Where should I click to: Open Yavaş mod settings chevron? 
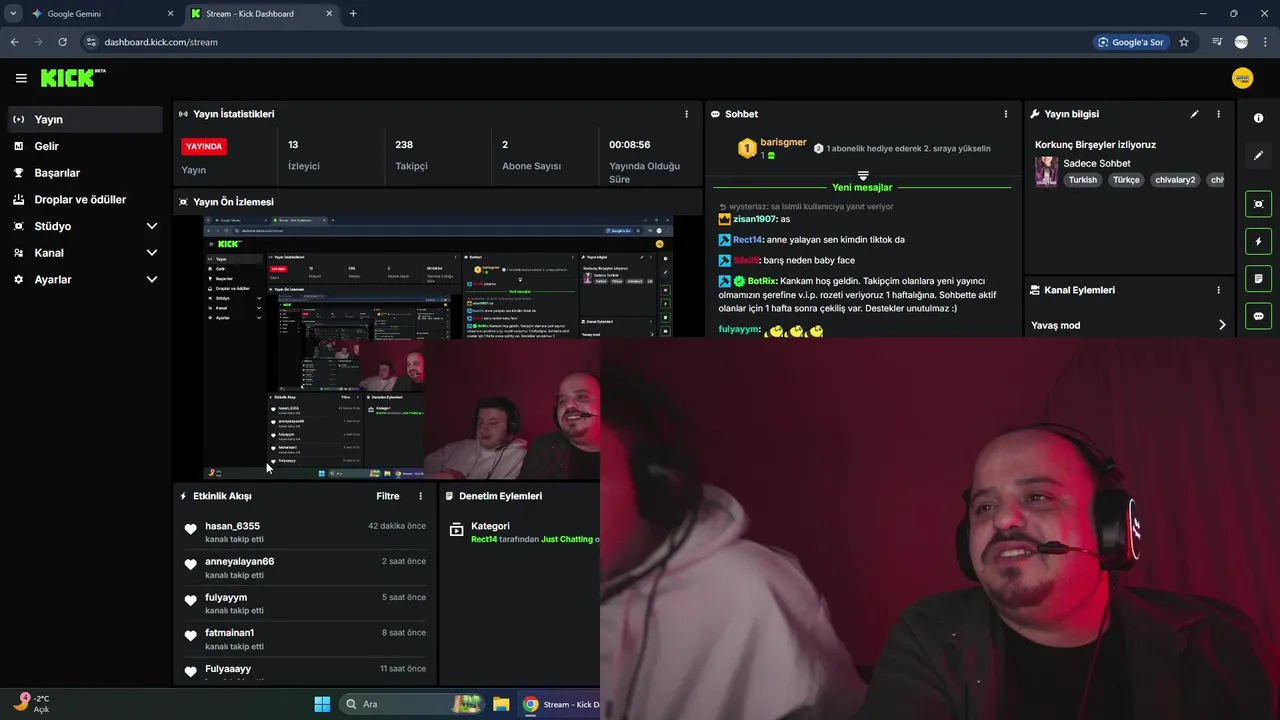[x=1222, y=325]
